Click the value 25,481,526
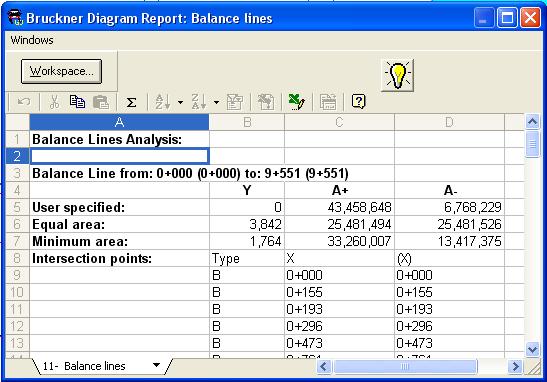547x382 pixels. click(x=470, y=225)
